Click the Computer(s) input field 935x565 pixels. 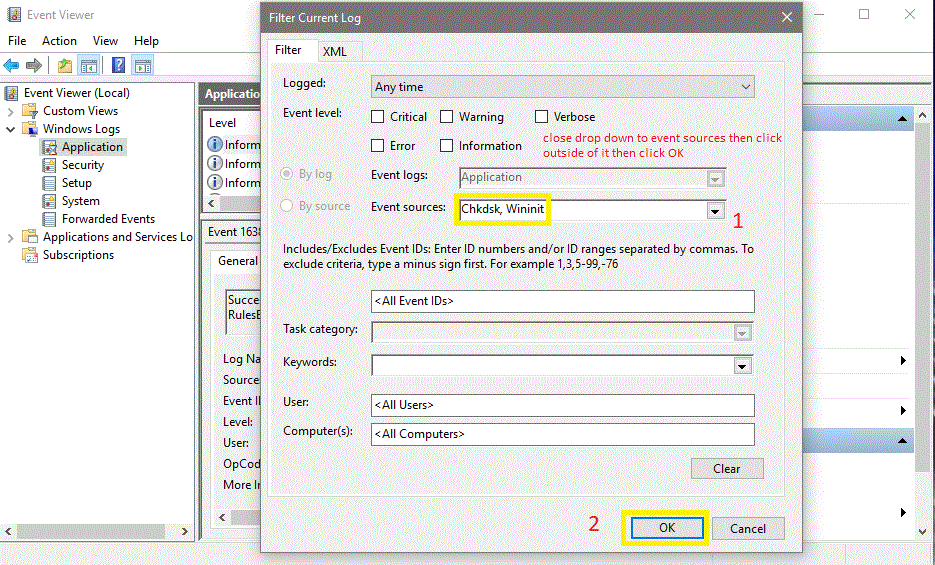(x=562, y=434)
